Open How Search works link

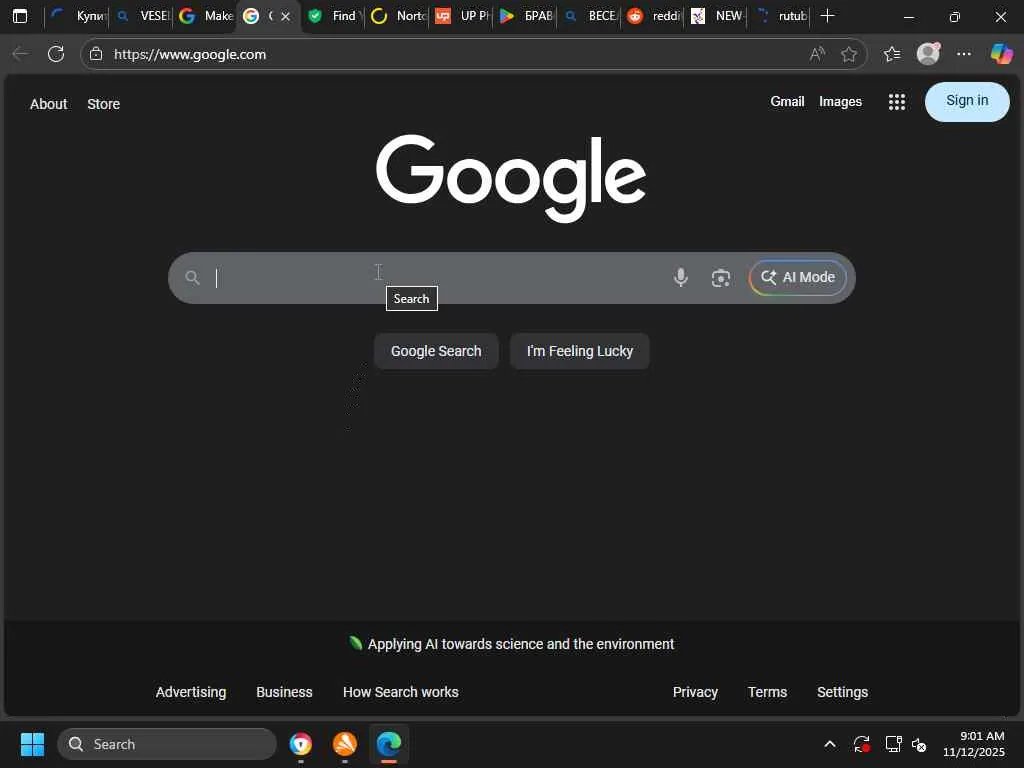[400, 692]
